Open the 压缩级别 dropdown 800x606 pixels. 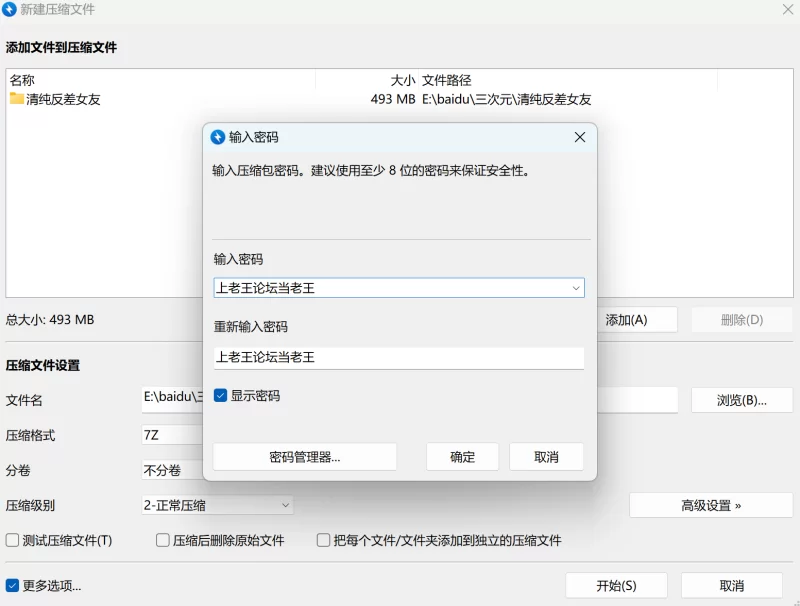point(217,506)
